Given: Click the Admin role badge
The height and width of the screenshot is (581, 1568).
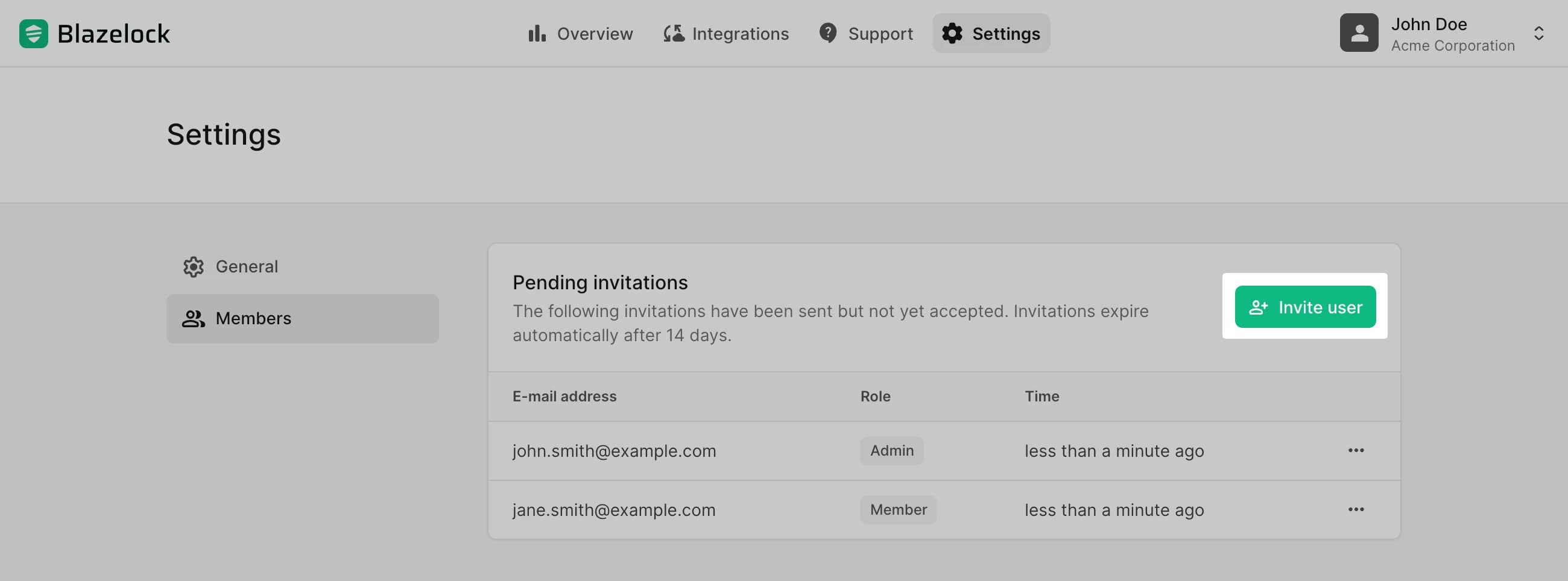Looking at the screenshot, I should (x=891, y=451).
